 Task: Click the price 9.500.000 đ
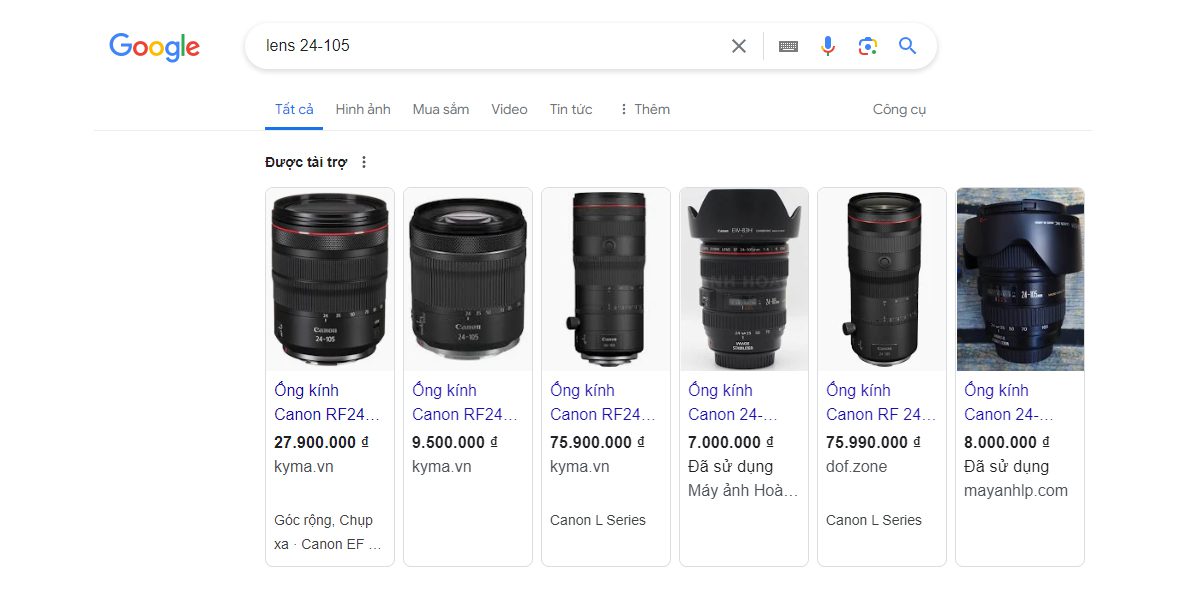coord(455,442)
